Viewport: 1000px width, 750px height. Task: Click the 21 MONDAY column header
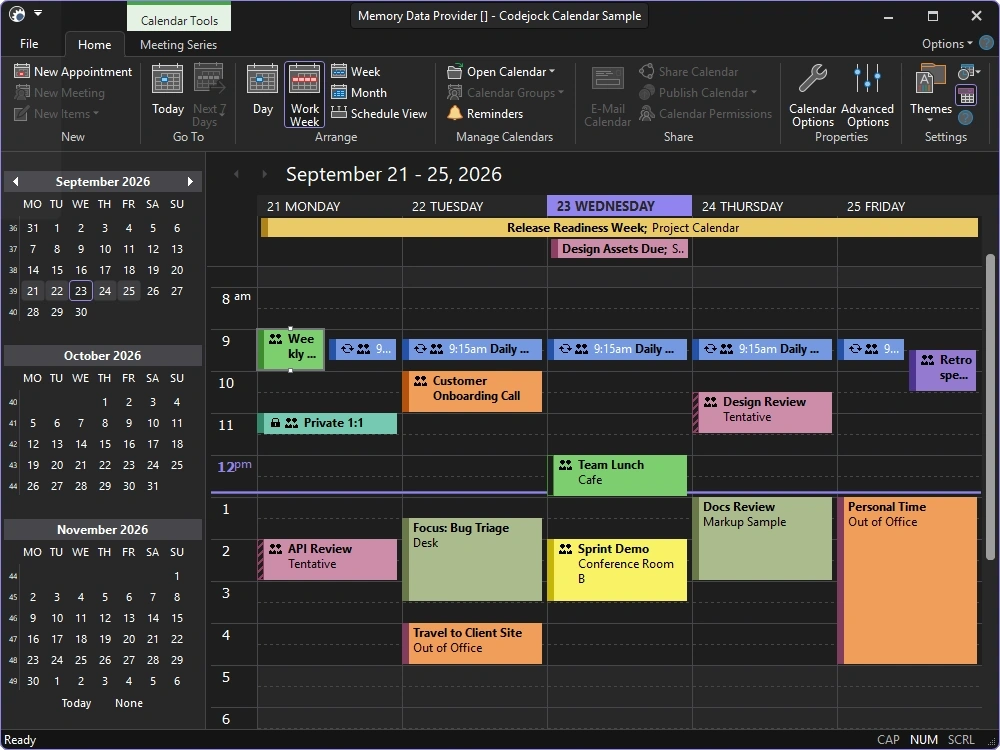pos(330,206)
